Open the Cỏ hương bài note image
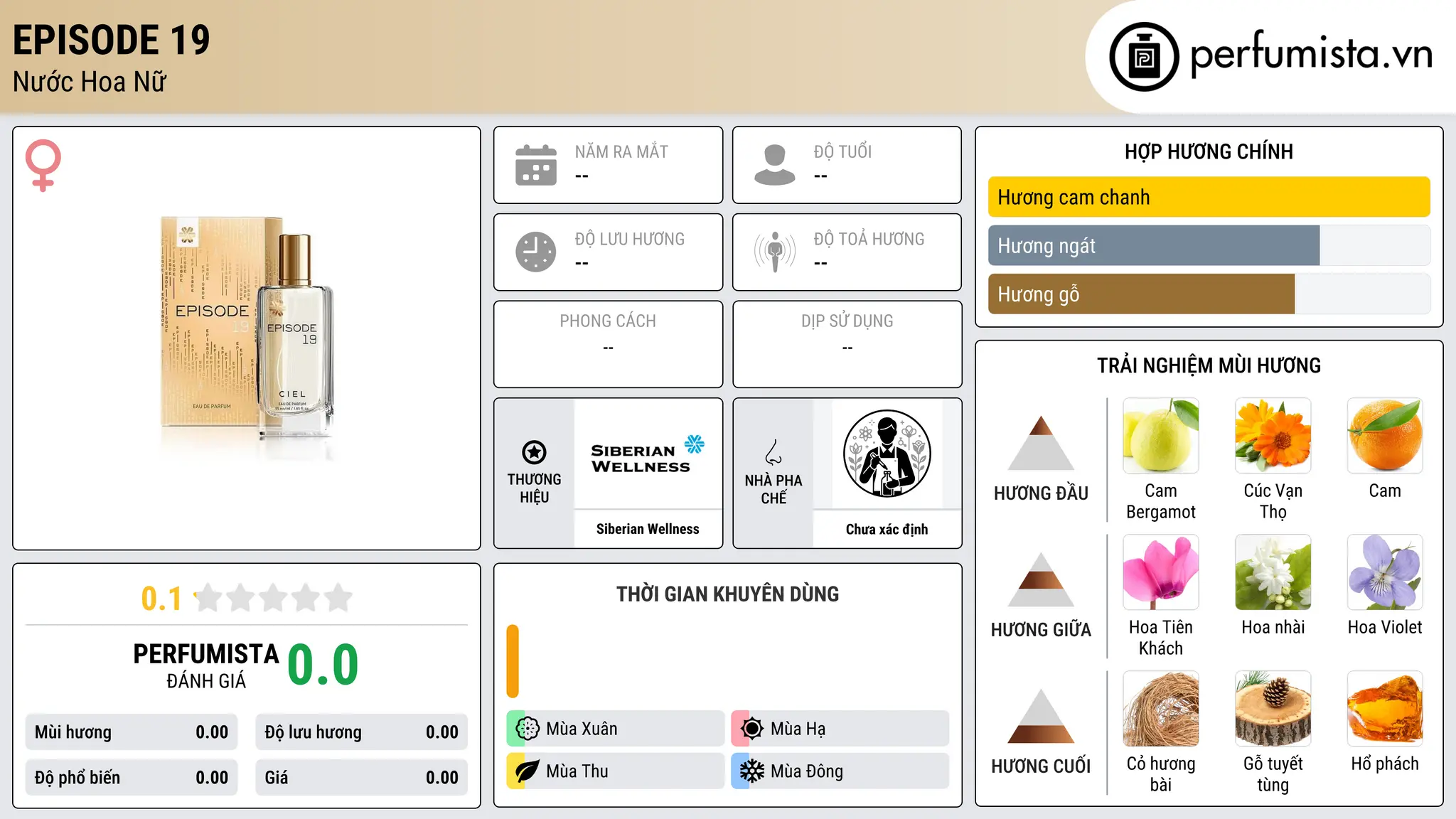Viewport: 1456px width, 819px height. 1161,709
